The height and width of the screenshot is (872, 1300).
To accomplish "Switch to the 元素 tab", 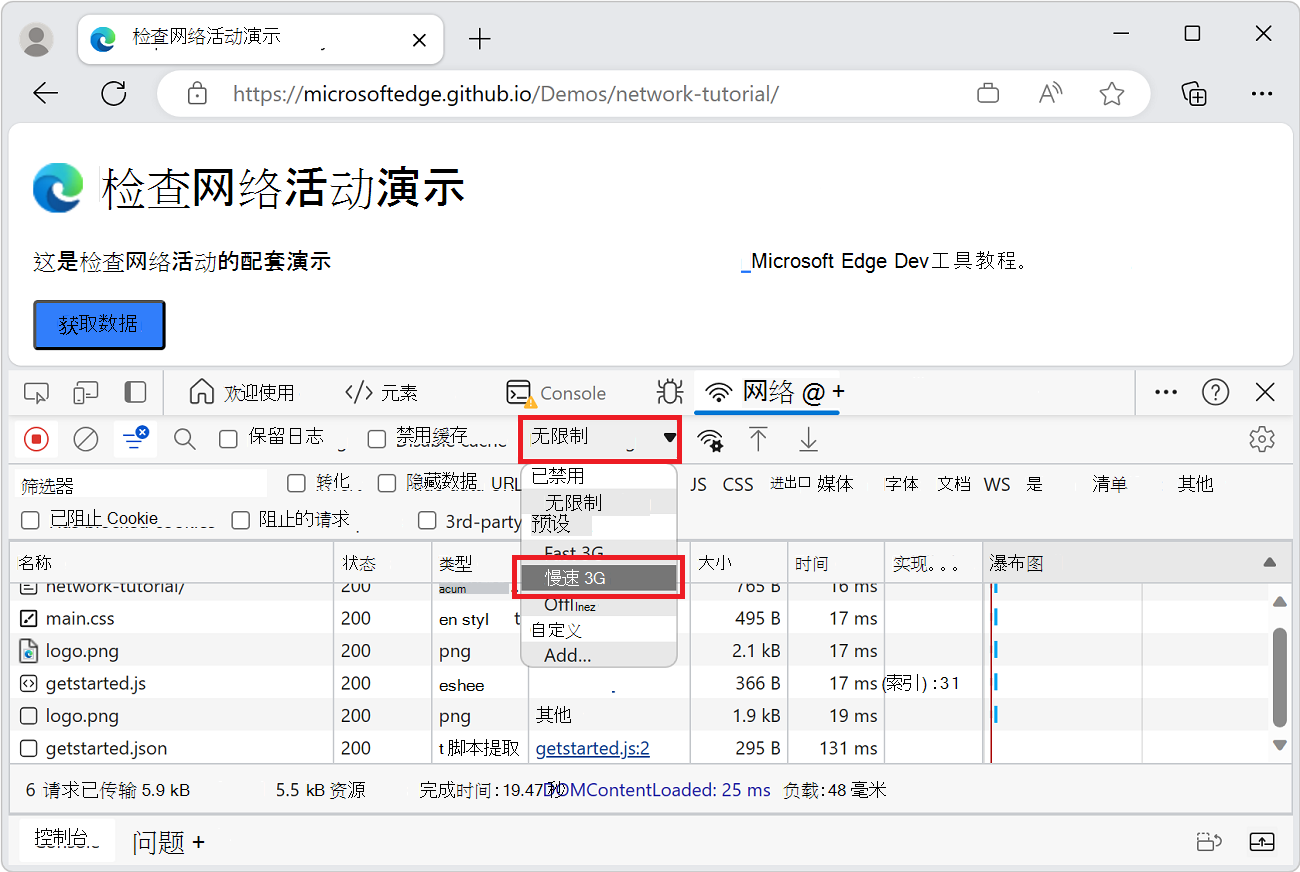I will click(x=381, y=393).
